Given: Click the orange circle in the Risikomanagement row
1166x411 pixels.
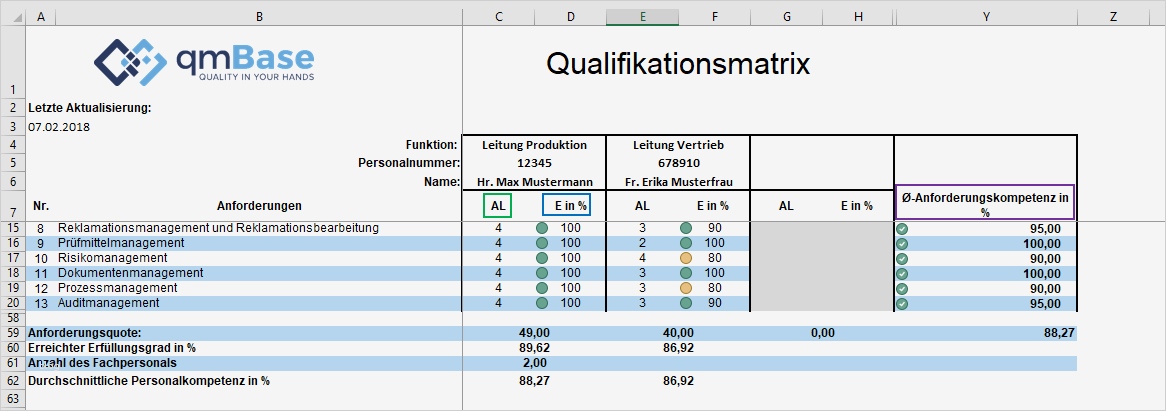Looking at the screenshot, I should [686, 258].
